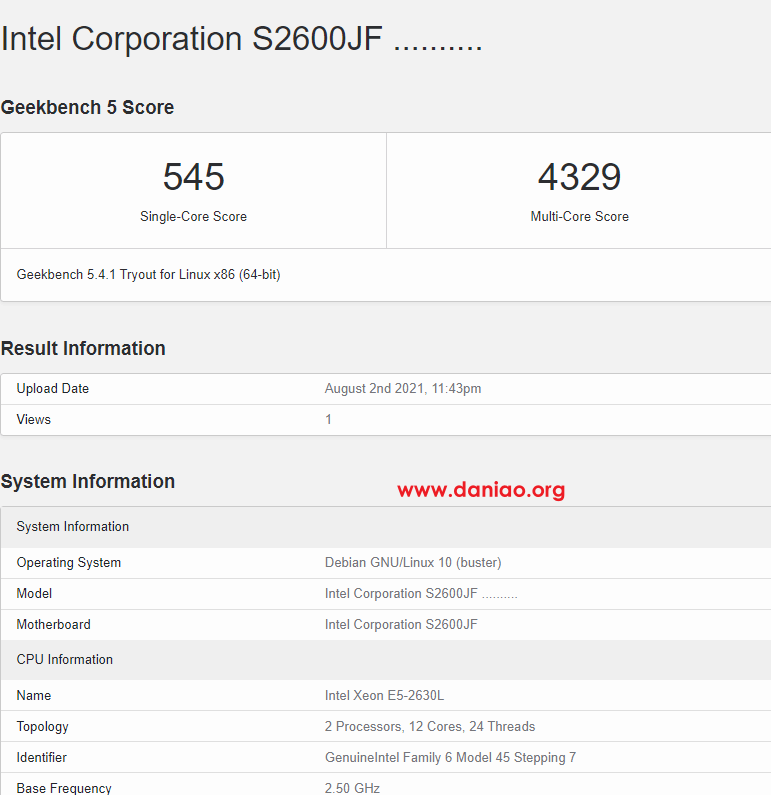Click the Motherboard label
Screen dimensions: 771x795
pos(53,625)
